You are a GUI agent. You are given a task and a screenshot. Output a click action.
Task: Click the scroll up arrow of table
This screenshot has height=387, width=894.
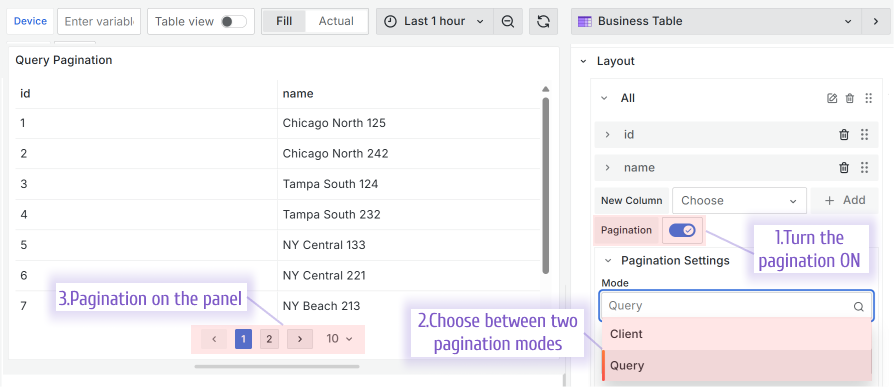click(x=546, y=89)
